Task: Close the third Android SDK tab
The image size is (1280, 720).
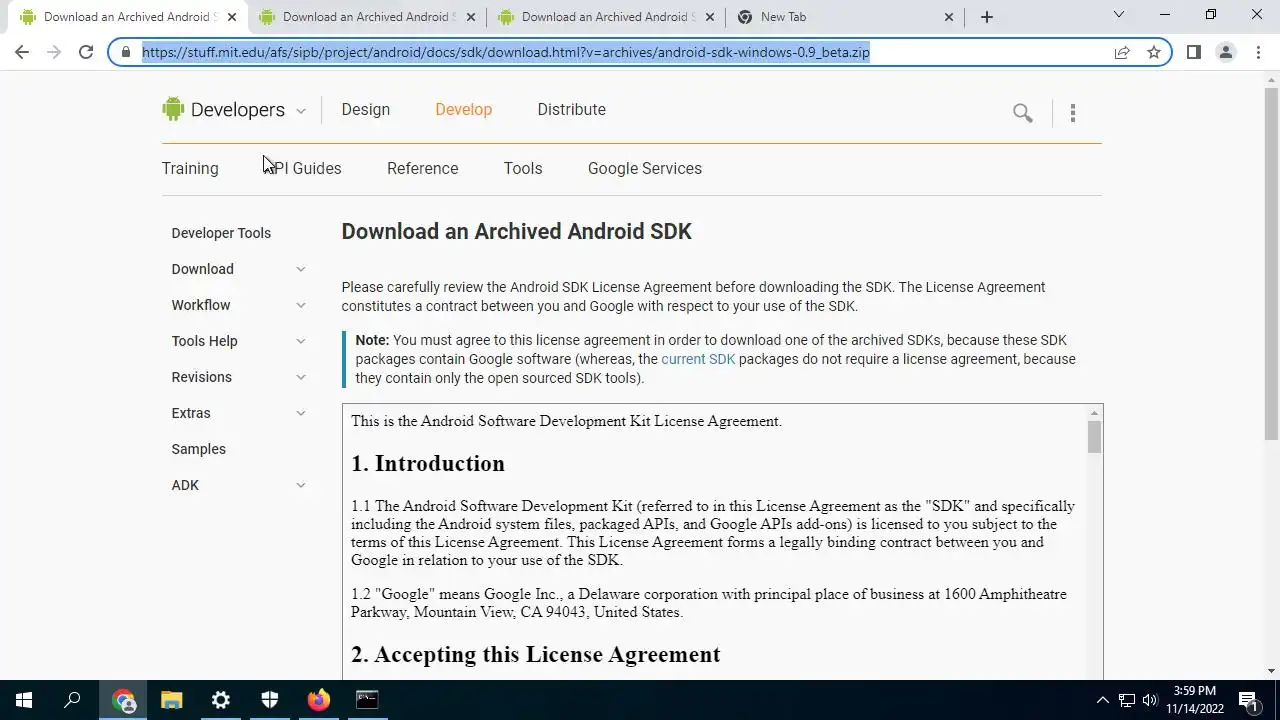Action: click(x=710, y=17)
